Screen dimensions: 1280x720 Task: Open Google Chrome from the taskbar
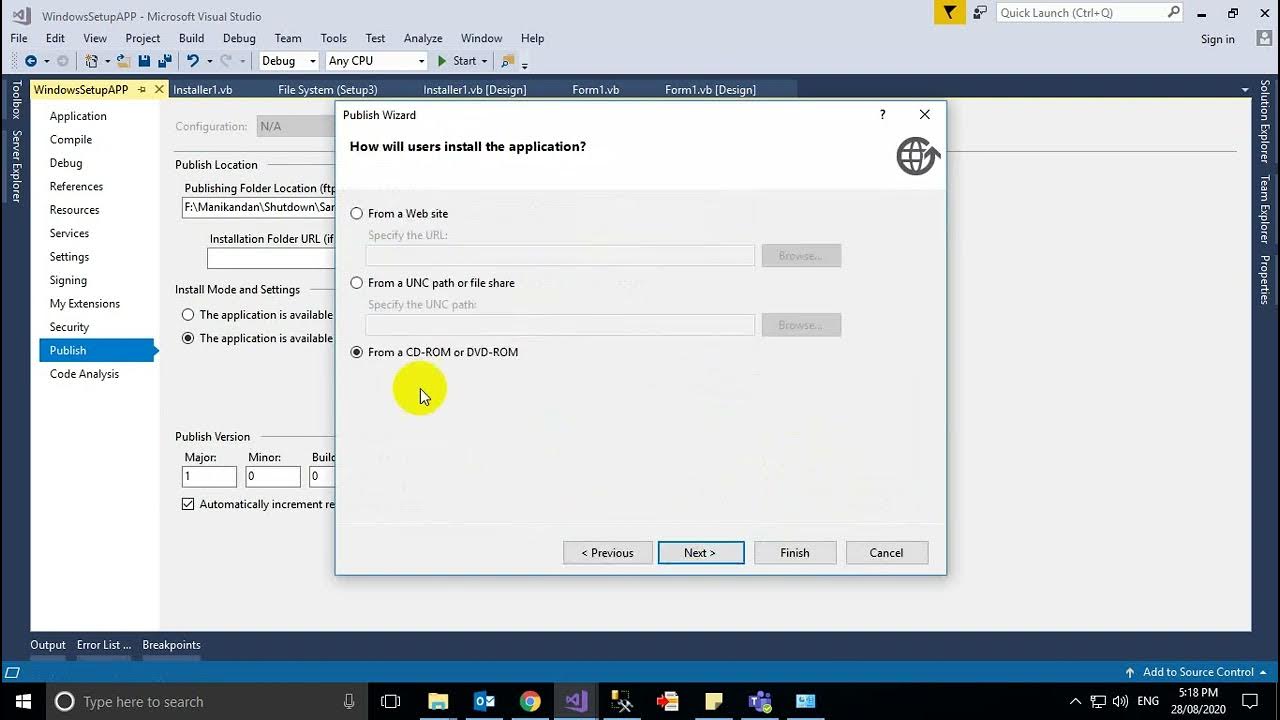pos(530,701)
